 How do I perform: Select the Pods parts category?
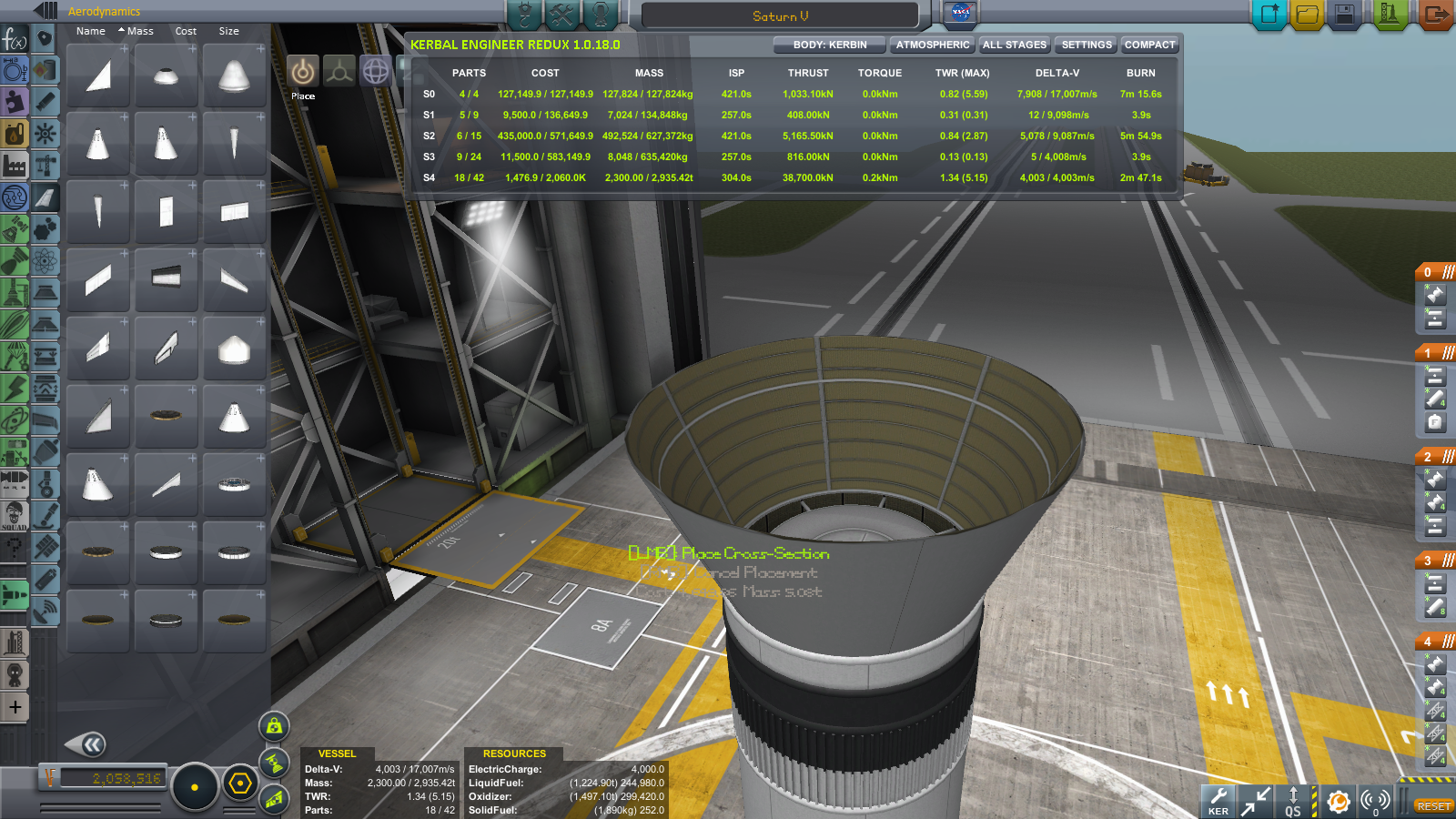click(45, 38)
